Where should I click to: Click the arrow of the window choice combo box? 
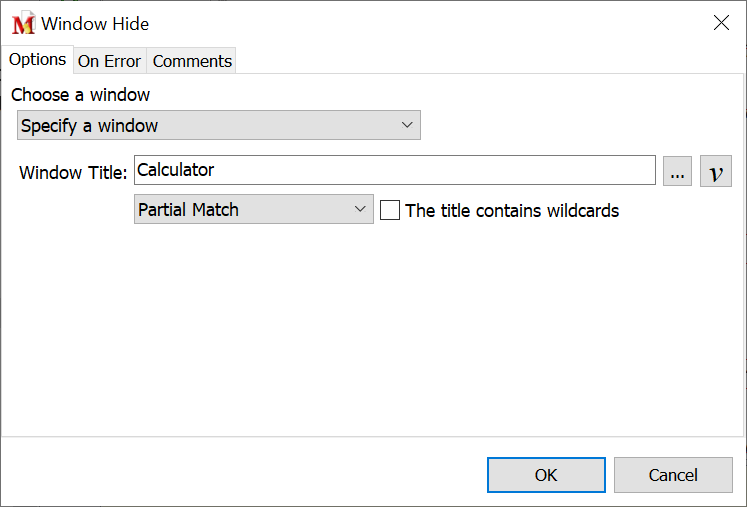[x=407, y=125]
